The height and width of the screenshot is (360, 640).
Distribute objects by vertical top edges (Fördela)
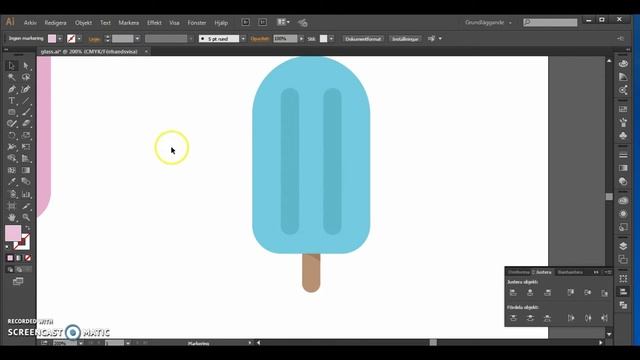pos(513,318)
